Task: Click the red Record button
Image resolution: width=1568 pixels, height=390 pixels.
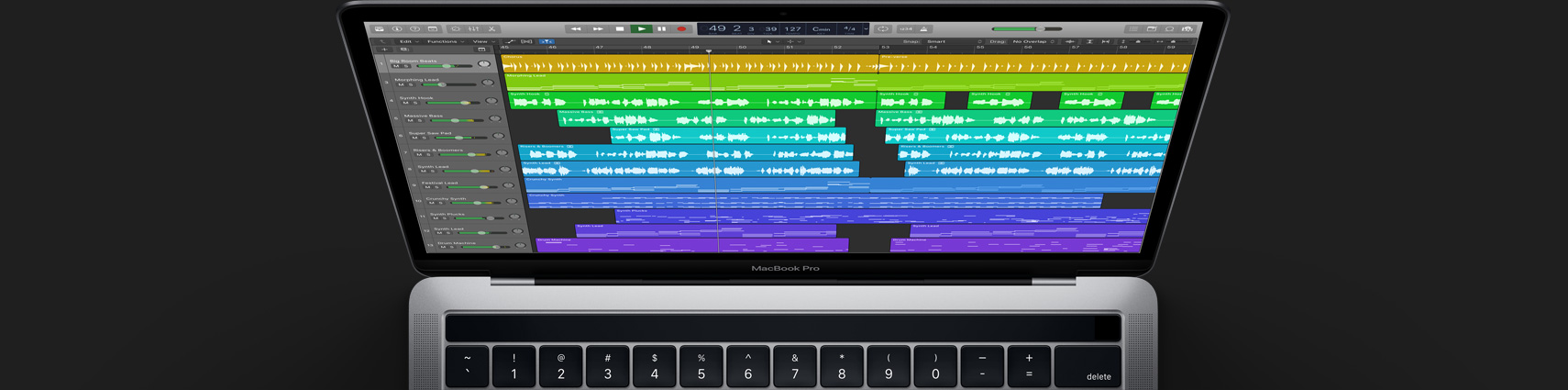Action: 681,28
